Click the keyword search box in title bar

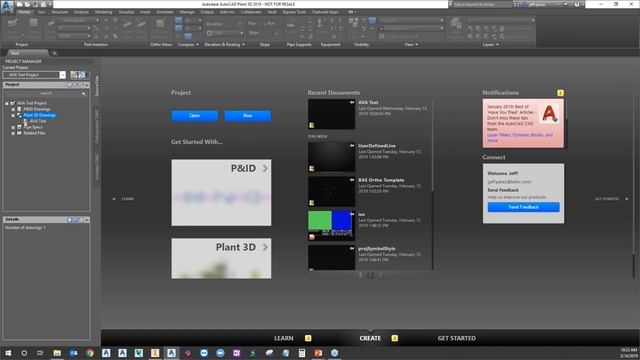482,4
